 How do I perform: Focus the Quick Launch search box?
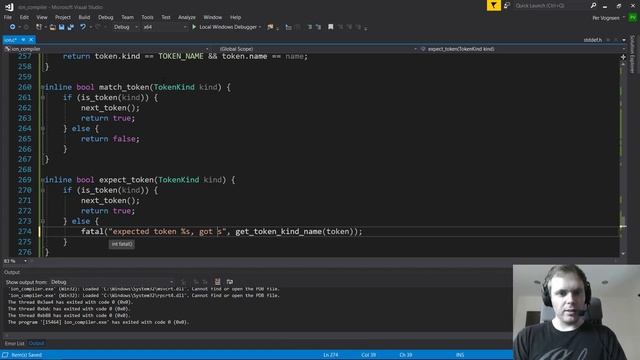[x=551, y=6]
